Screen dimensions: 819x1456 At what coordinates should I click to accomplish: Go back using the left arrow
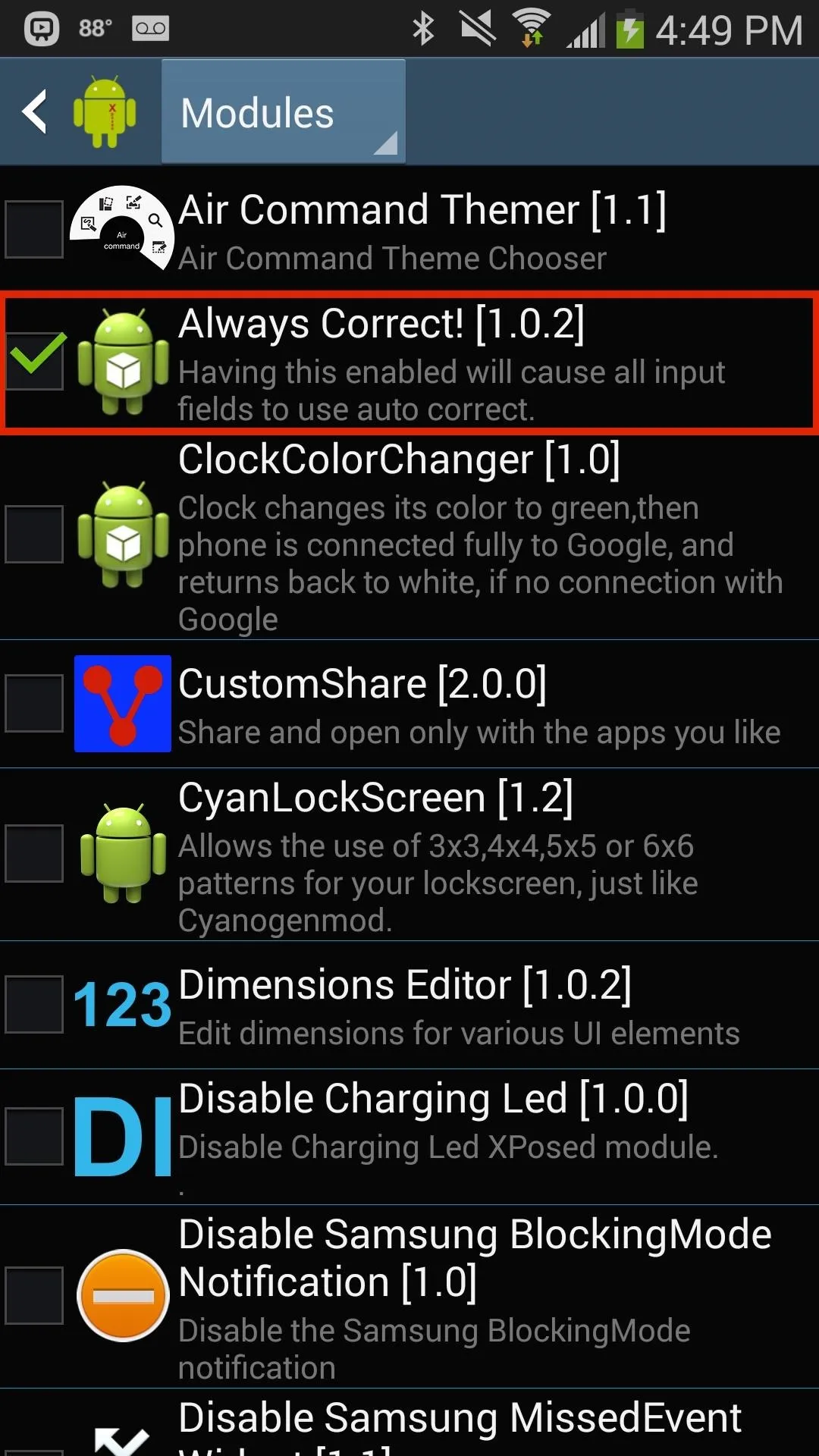pyautogui.click(x=35, y=111)
